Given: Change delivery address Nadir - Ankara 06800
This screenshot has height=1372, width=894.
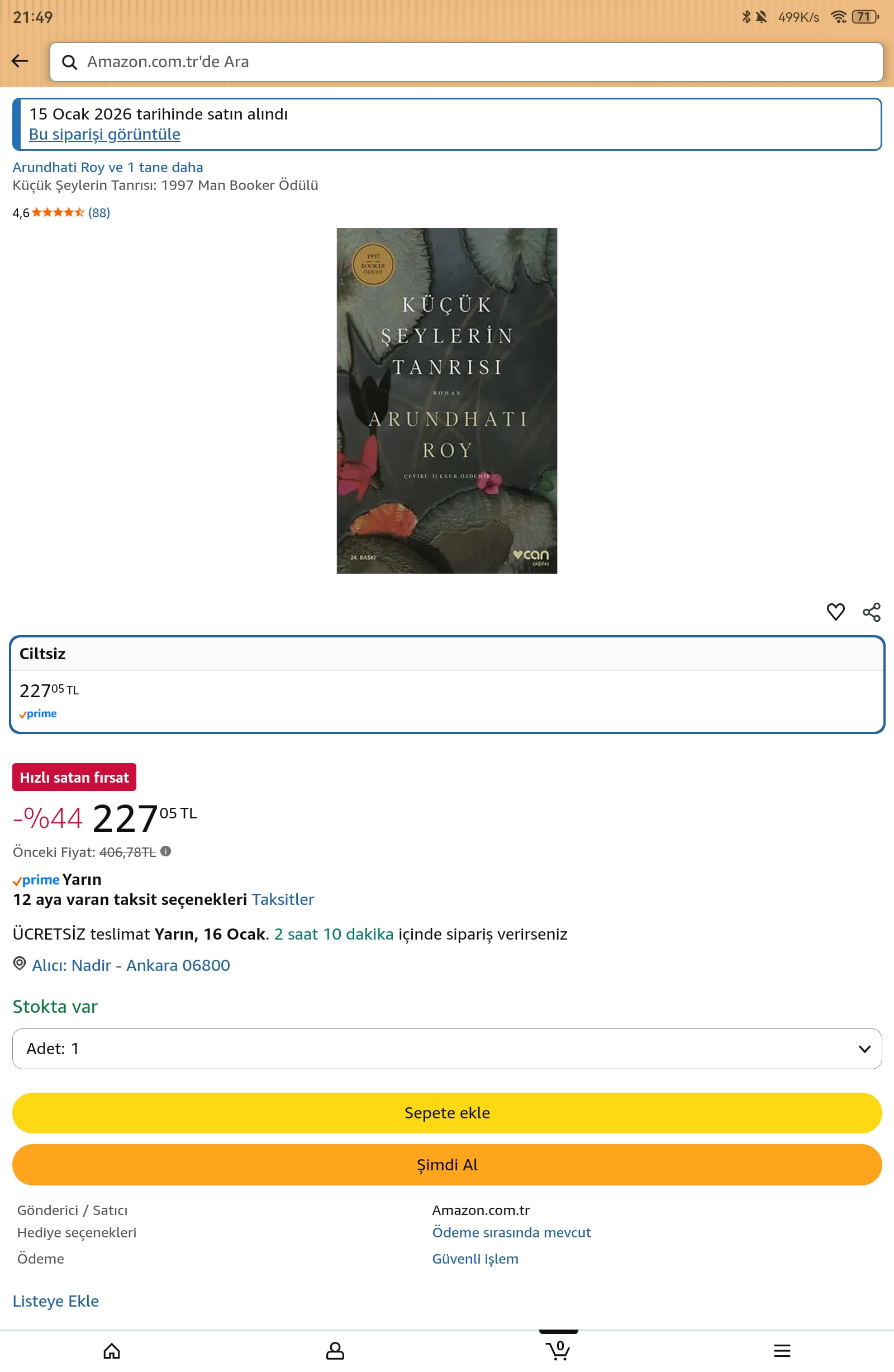Looking at the screenshot, I should pos(130,965).
